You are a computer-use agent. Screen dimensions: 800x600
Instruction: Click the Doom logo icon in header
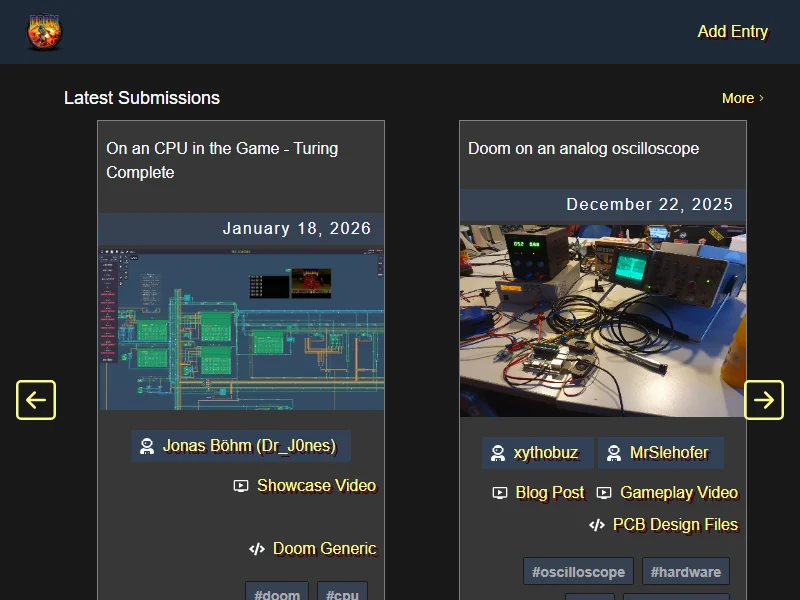[44, 32]
